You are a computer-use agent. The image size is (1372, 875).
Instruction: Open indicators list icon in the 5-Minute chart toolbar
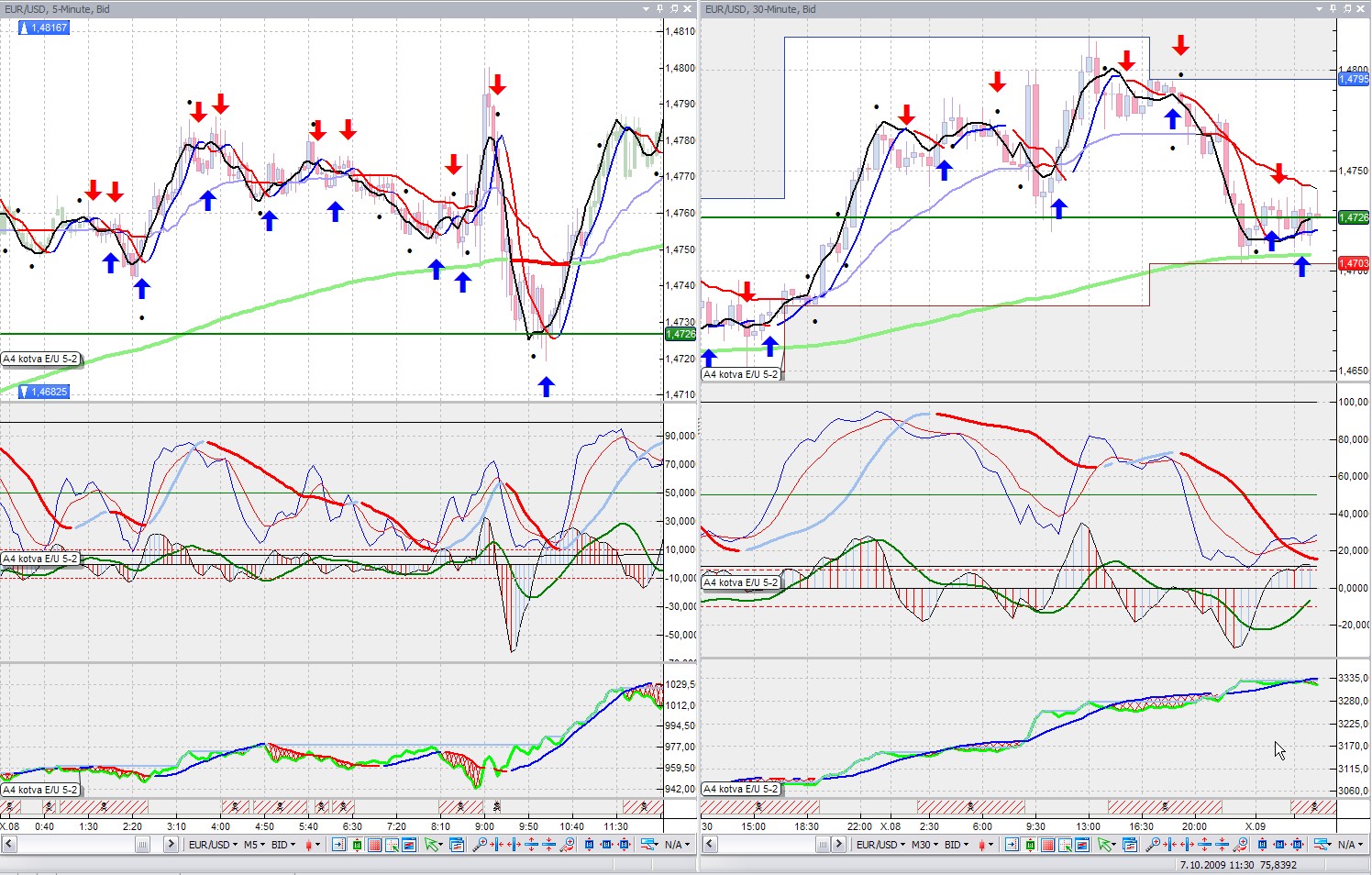click(x=456, y=845)
